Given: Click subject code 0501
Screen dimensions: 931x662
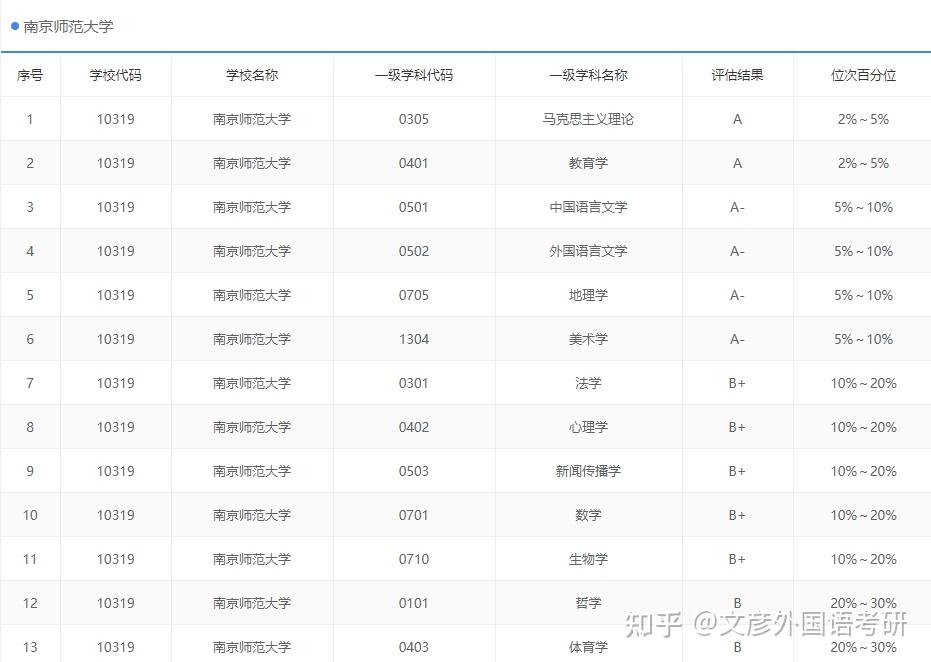Looking at the screenshot, I should pos(414,207).
